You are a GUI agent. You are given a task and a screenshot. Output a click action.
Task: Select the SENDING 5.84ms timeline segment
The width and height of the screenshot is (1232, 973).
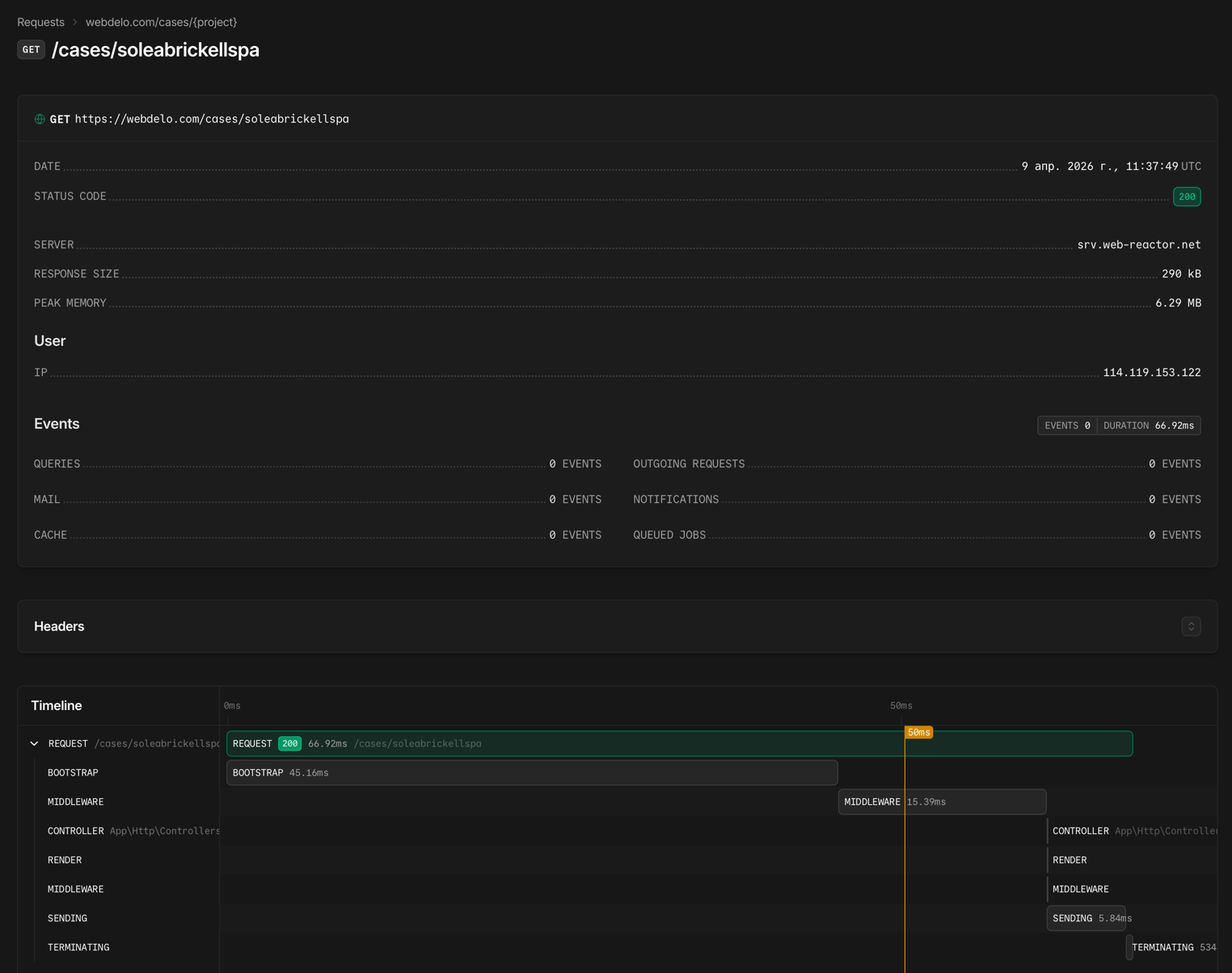tap(1087, 918)
